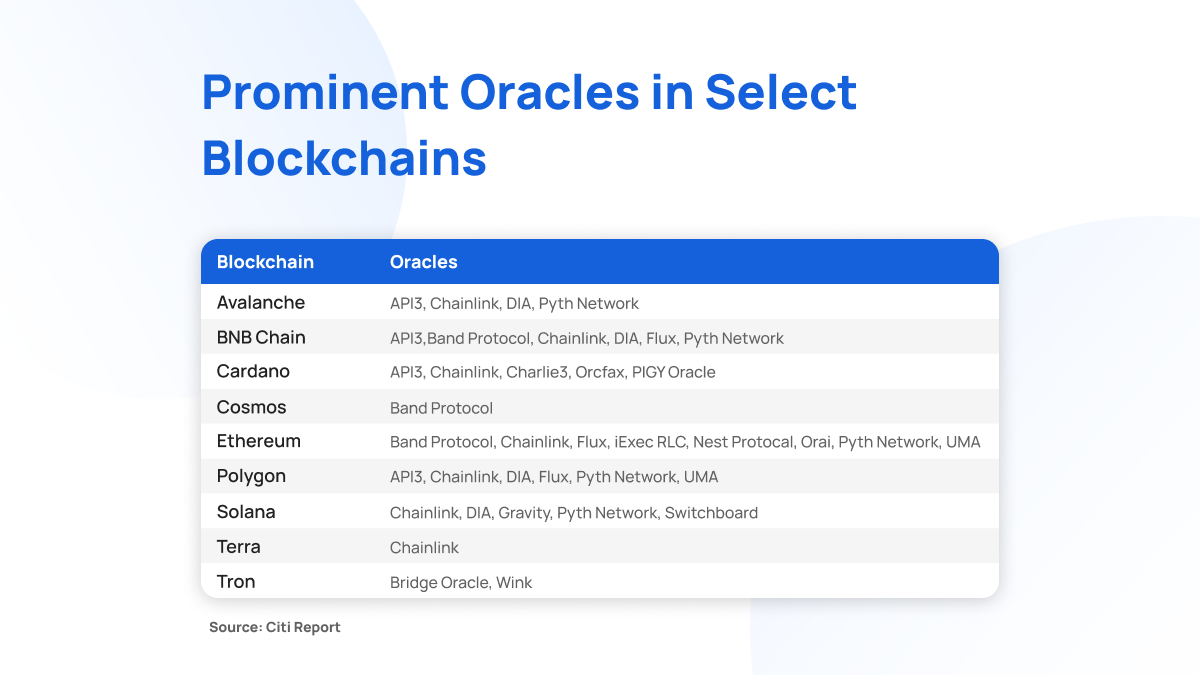Click the "Source: Citi Report" caption
1200x675 pixels.
275,627
